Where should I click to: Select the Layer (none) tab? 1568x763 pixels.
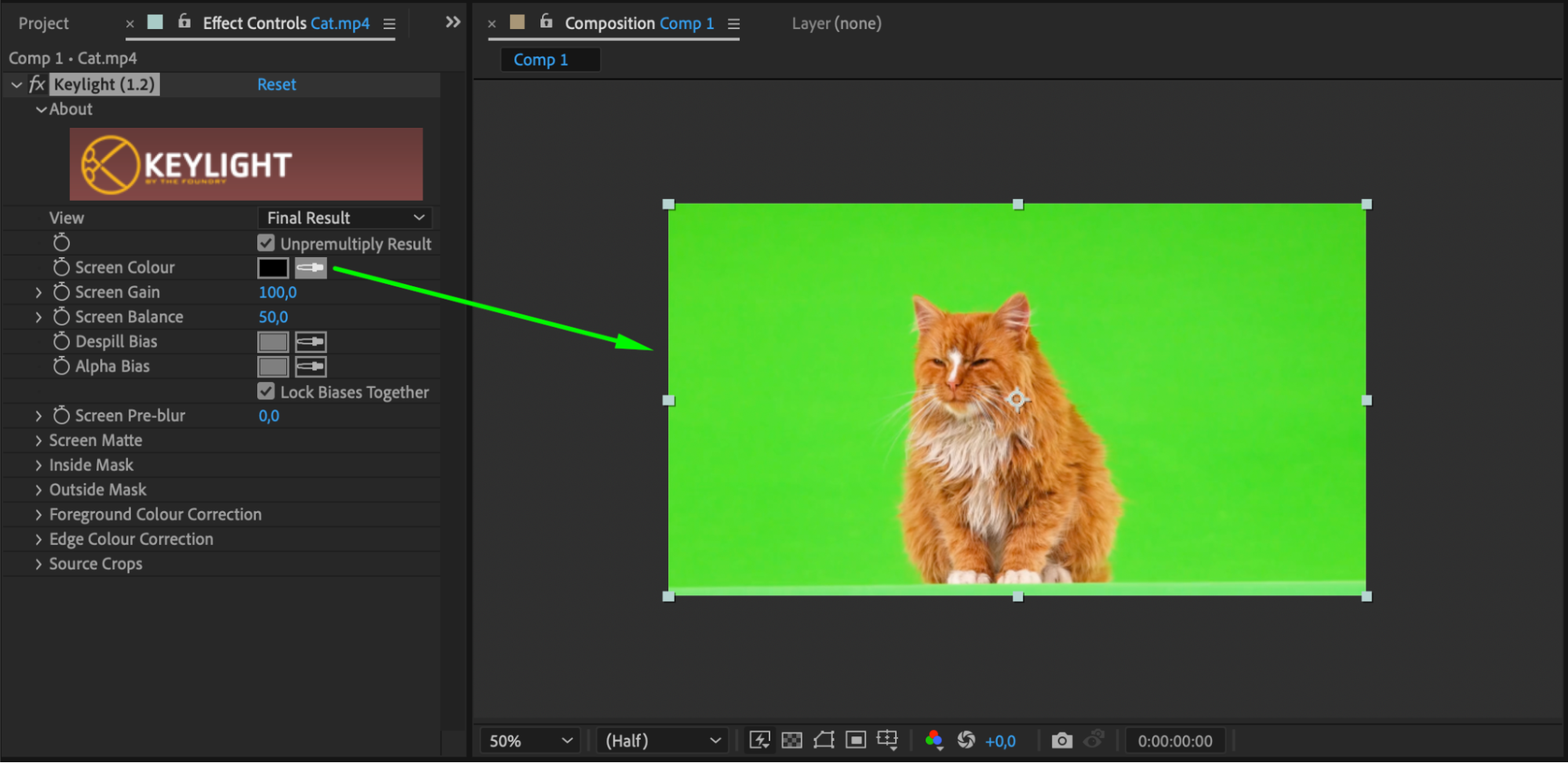(x=836, y=24)
